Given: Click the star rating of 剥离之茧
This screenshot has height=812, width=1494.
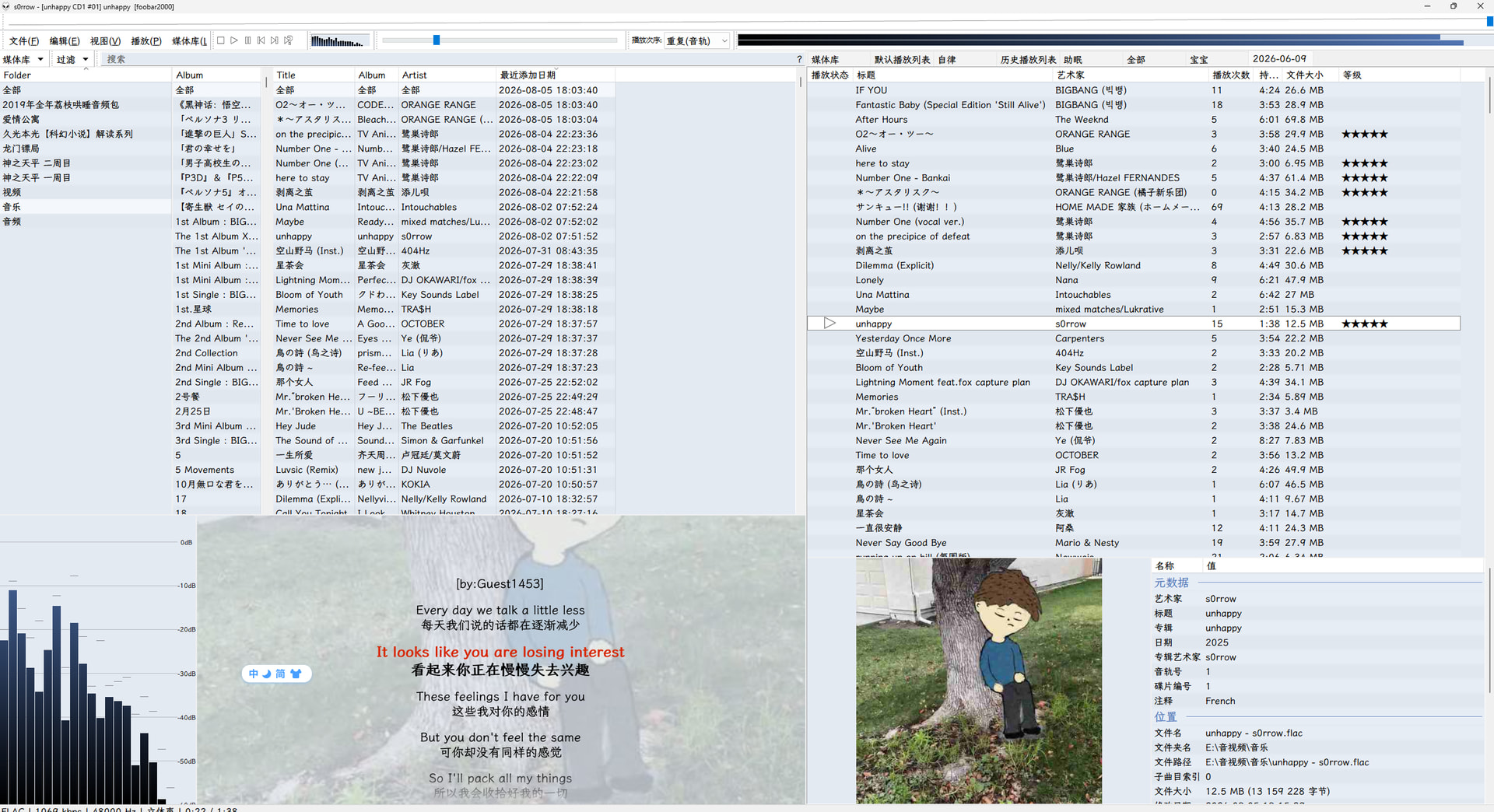Looking at the screenshot, I should (1365, 250).
